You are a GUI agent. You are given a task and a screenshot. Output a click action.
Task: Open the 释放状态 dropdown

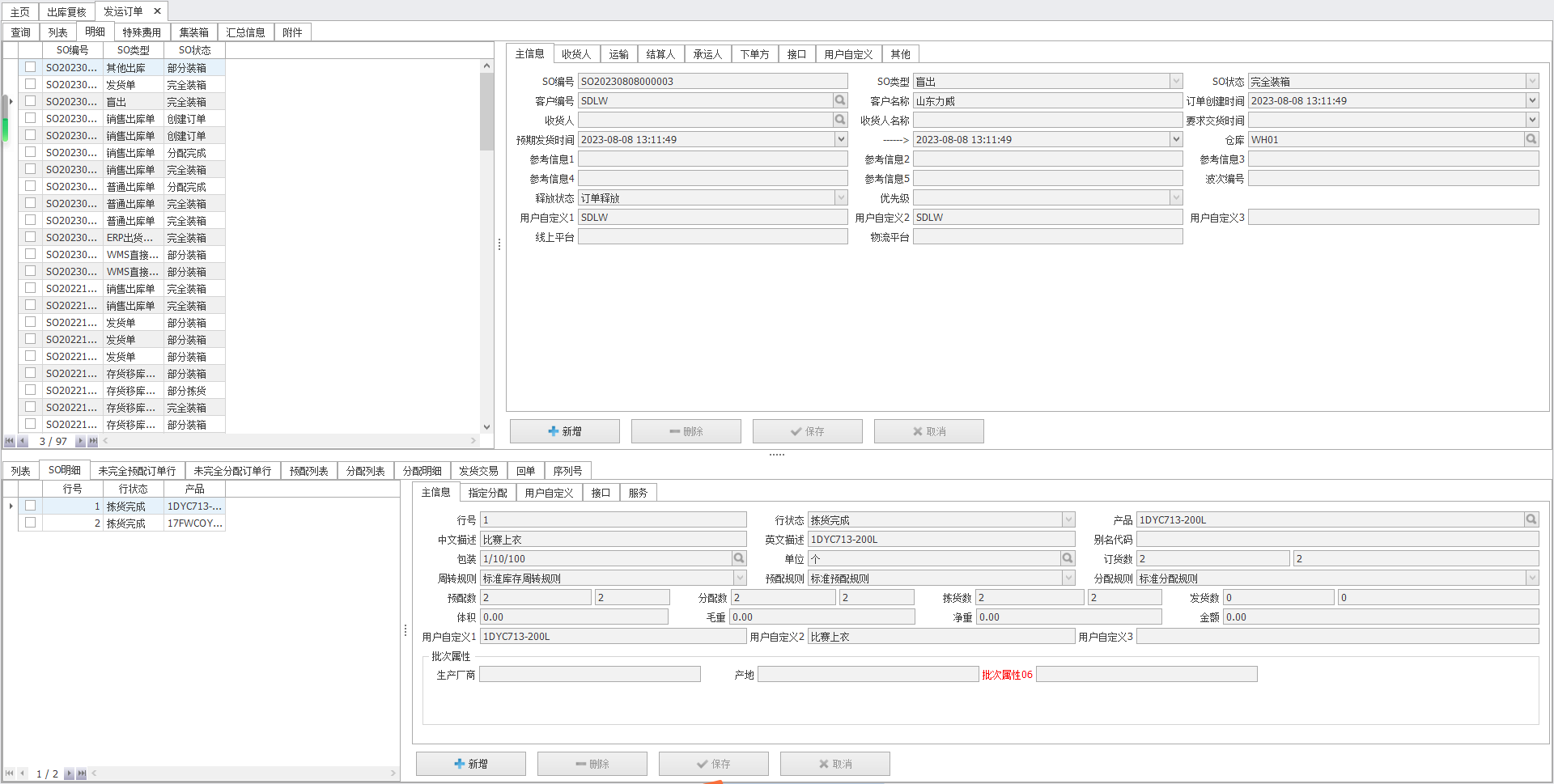coord(841,197)
